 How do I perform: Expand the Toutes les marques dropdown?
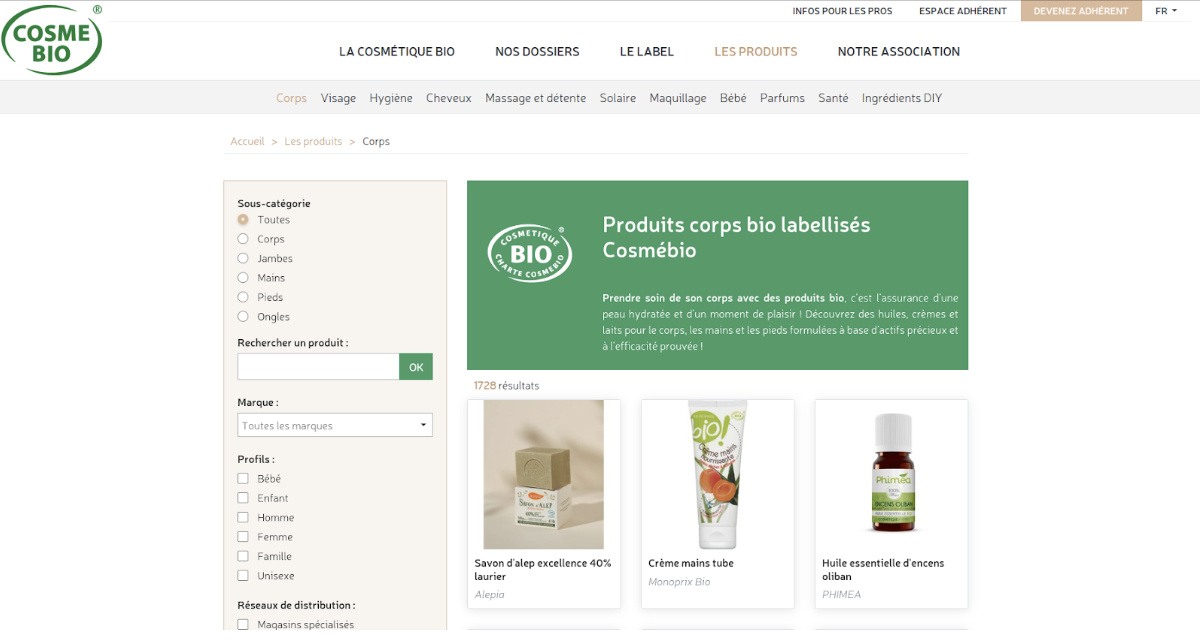point(335,426)
